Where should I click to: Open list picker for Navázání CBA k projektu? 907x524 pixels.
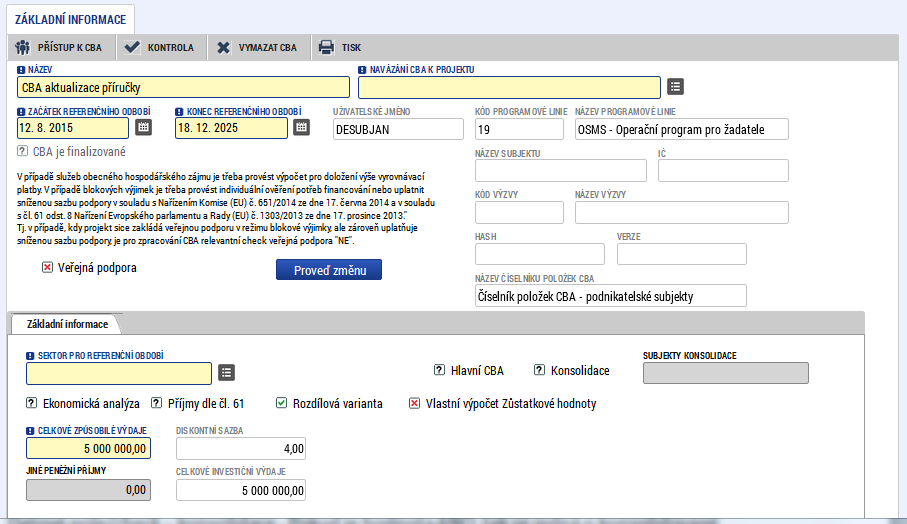point(675,87)
